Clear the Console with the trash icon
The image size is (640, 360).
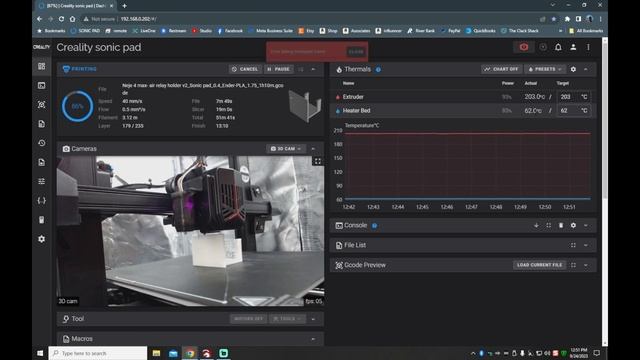pos(561,225)
